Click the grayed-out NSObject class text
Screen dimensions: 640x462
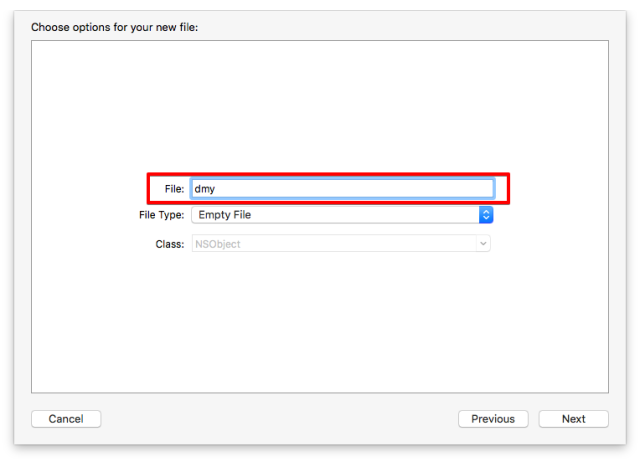(220, 243)
